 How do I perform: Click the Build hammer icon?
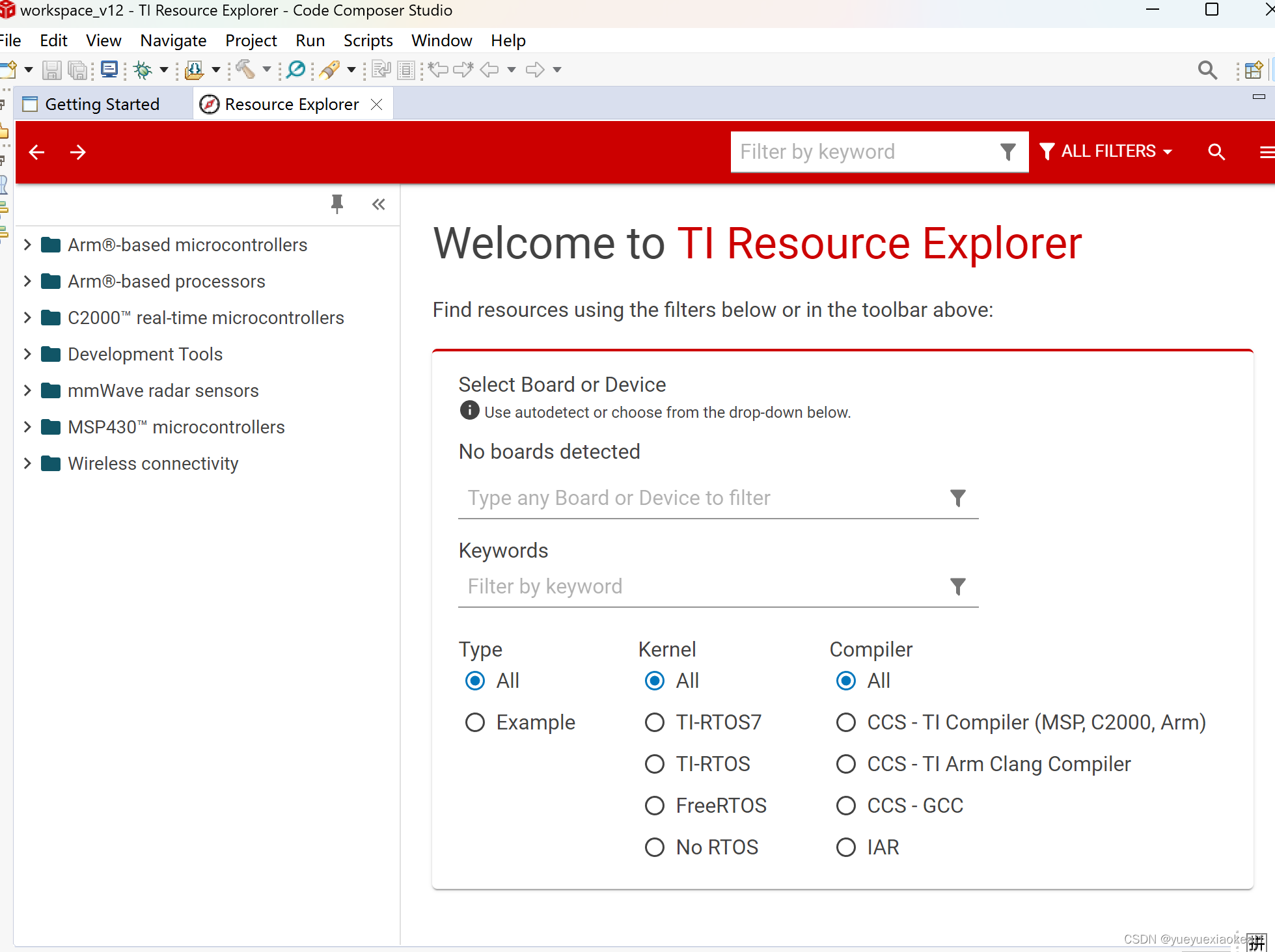(x=245, y=70)
